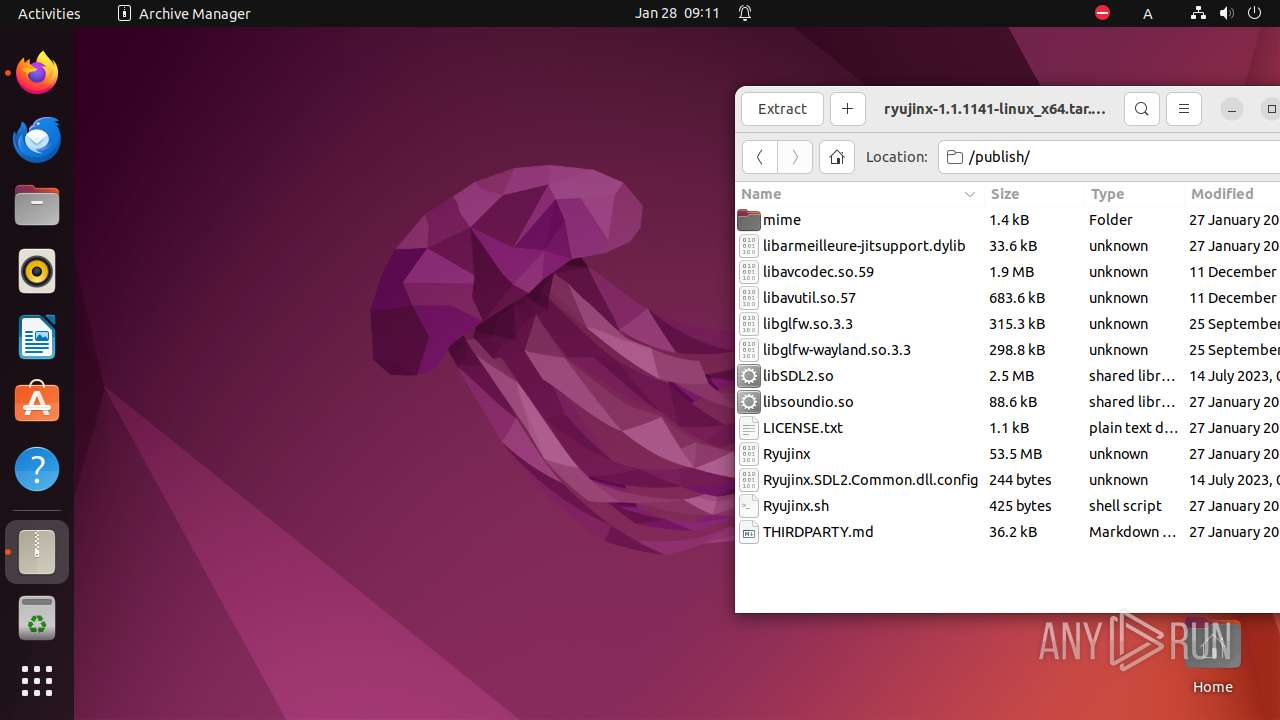Launch Firefox from the dock
The width and height of the screenshot is (1280, 720).
pyautogui.click(x=37, y=73)
